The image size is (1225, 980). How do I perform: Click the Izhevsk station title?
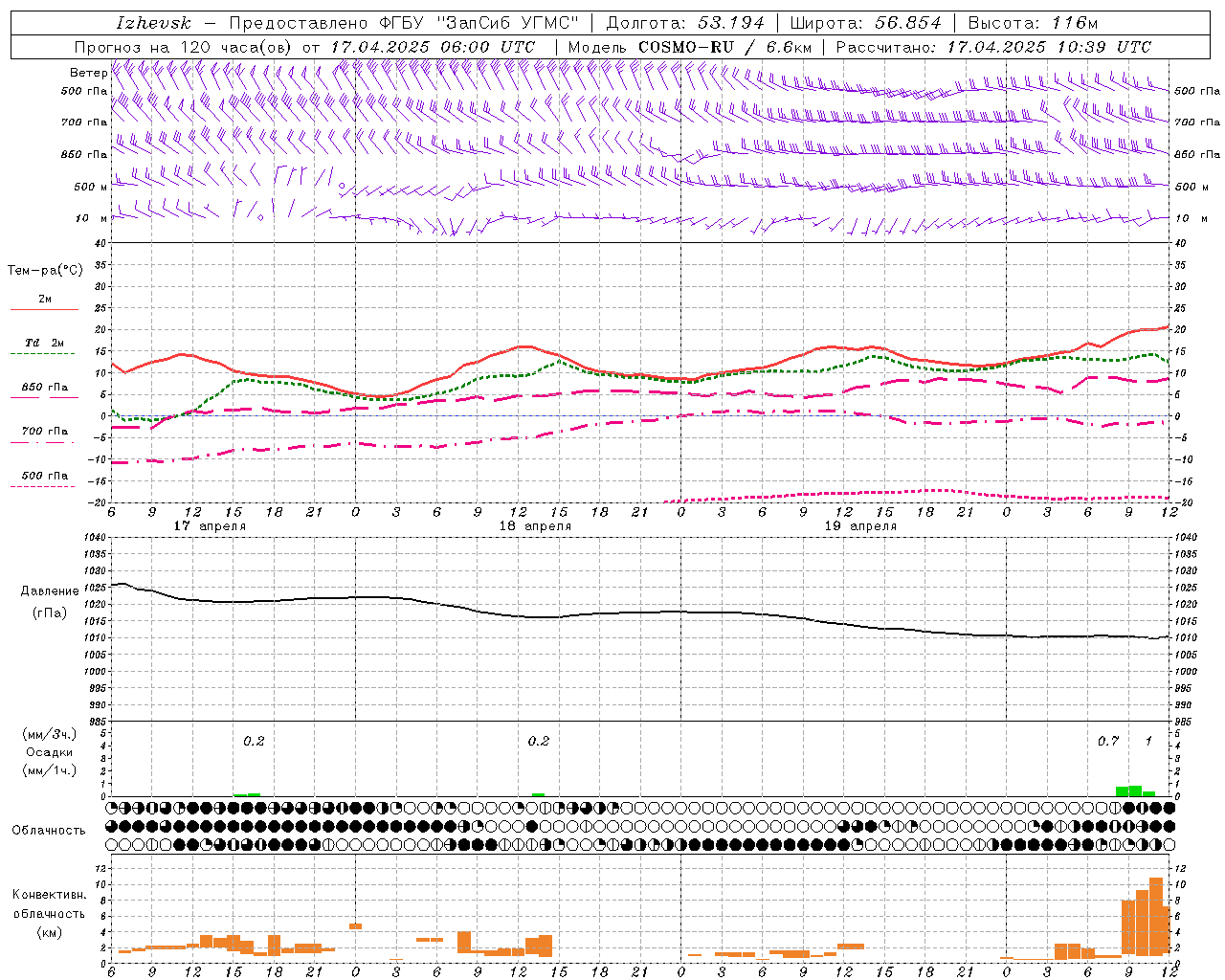pyautogui.click(x=154, y=23)
